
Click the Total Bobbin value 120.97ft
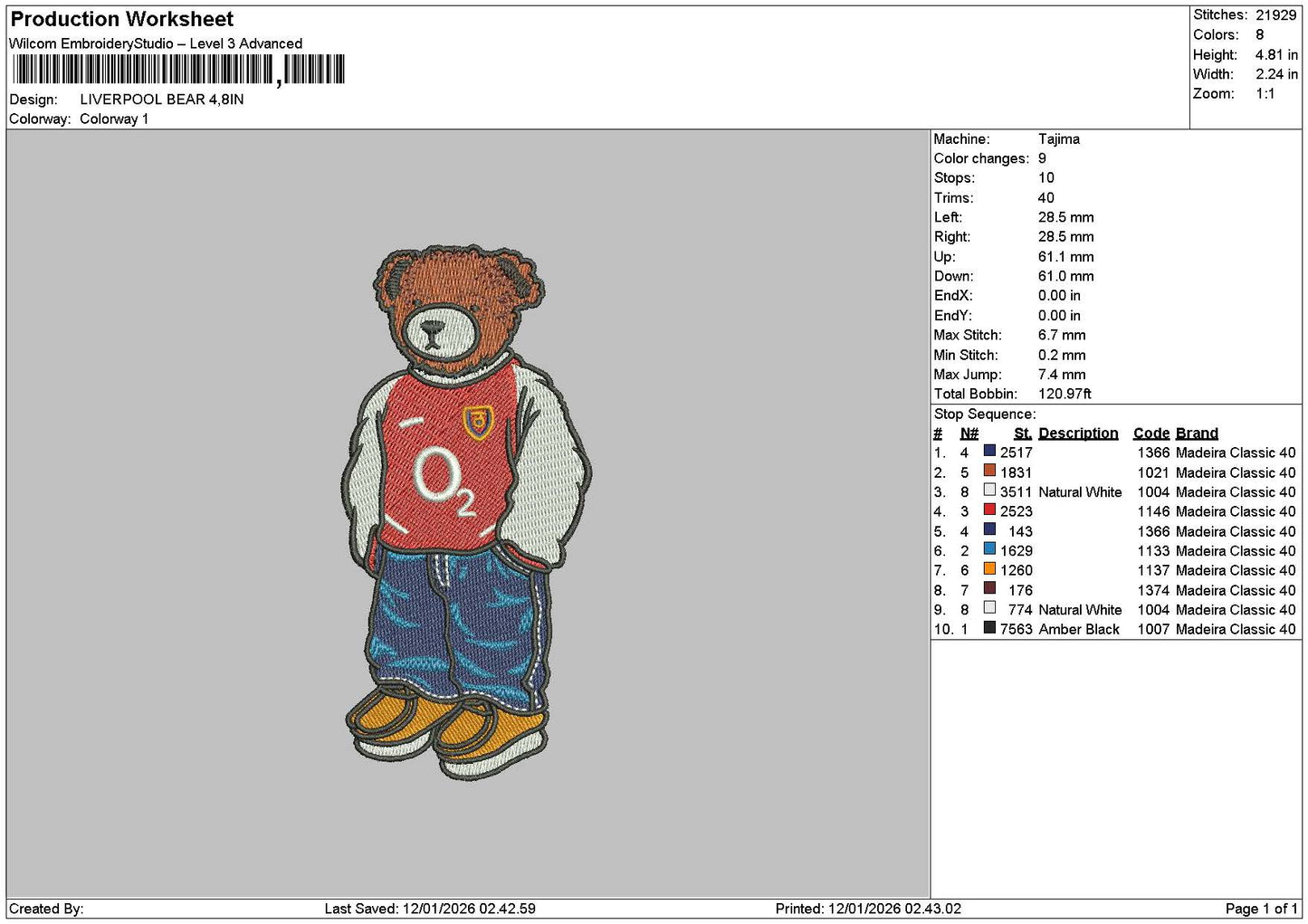click(x=1065, y=395)
